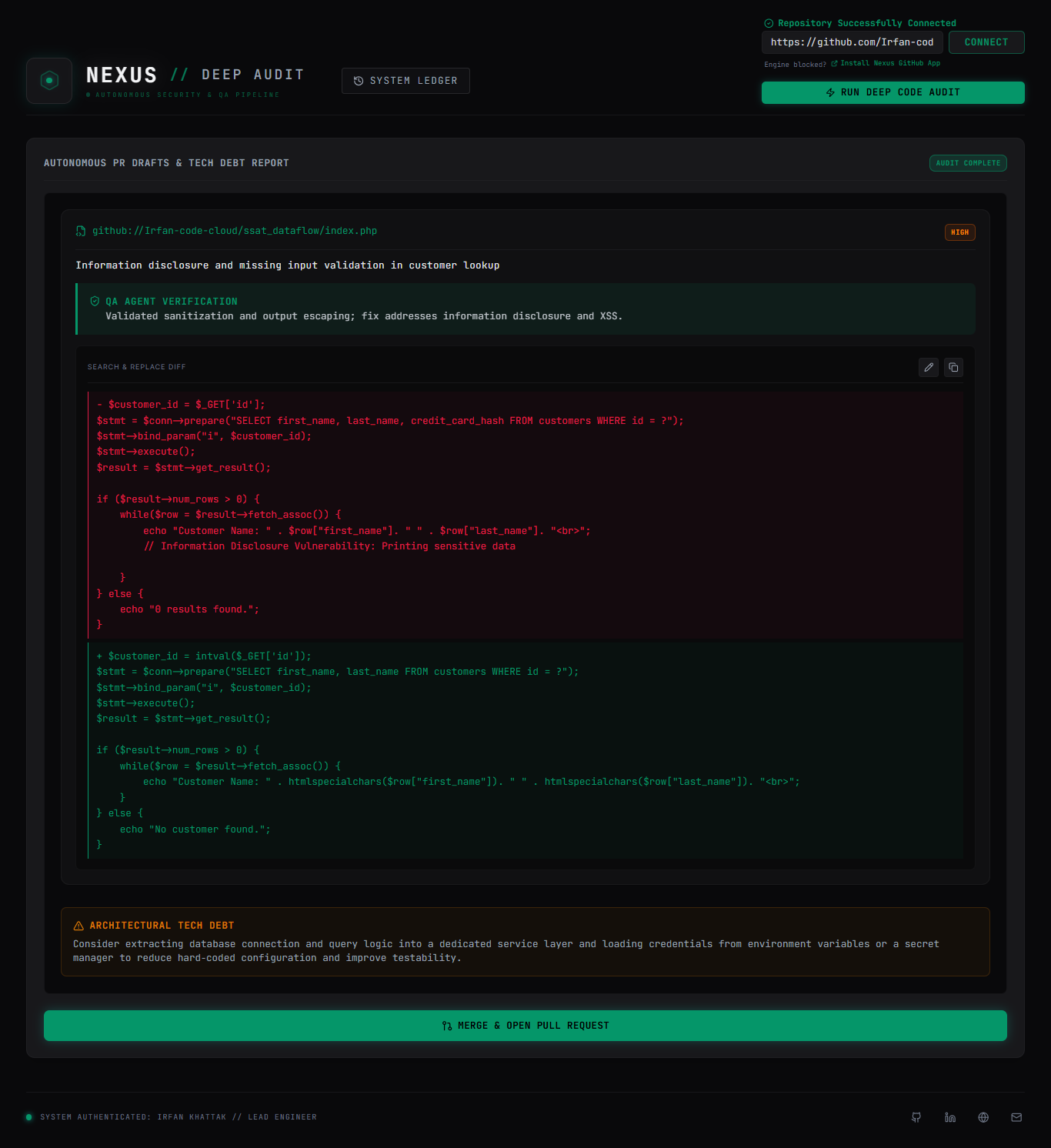Click the Audit Complete badge
The height and width of the screenshot is (1148, 1051).
point(968,163)
